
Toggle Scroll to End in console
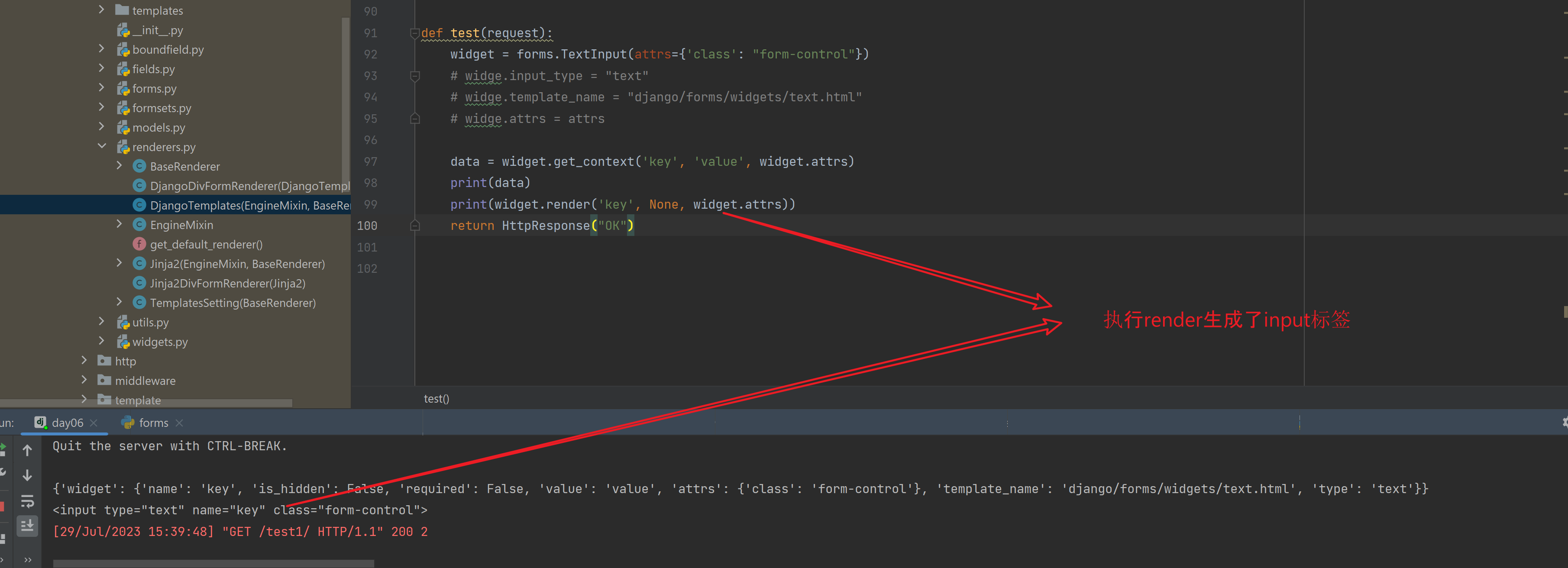coord(27,526)
